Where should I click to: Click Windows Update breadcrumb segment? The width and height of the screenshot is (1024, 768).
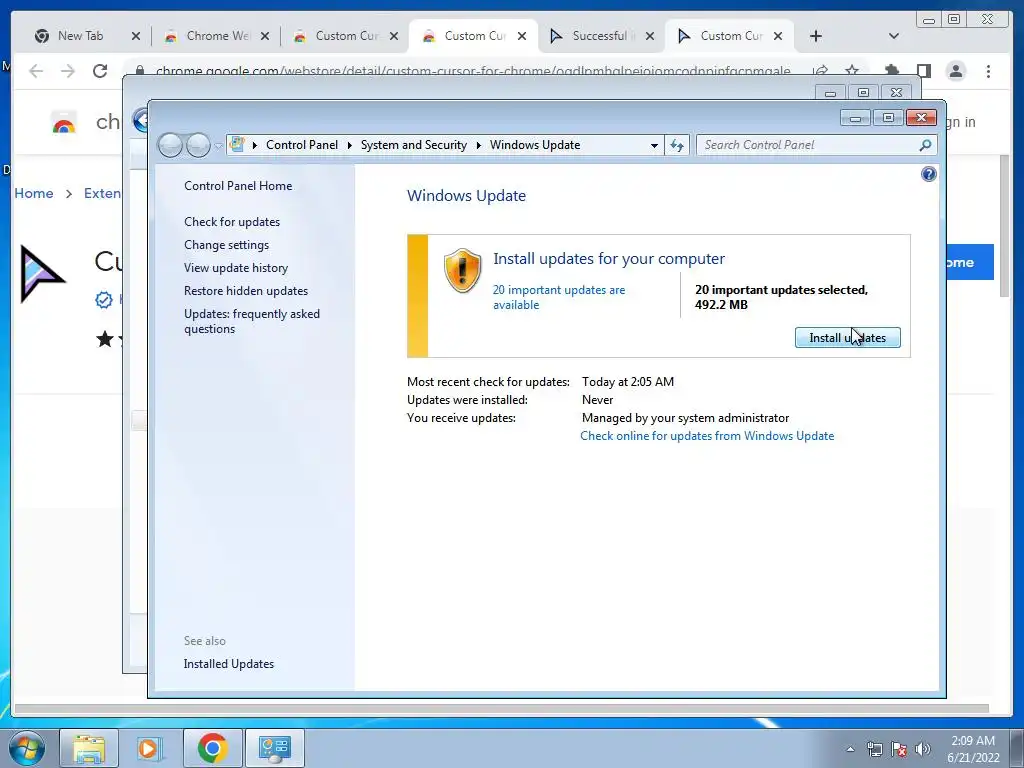click(x=535, y=145)
